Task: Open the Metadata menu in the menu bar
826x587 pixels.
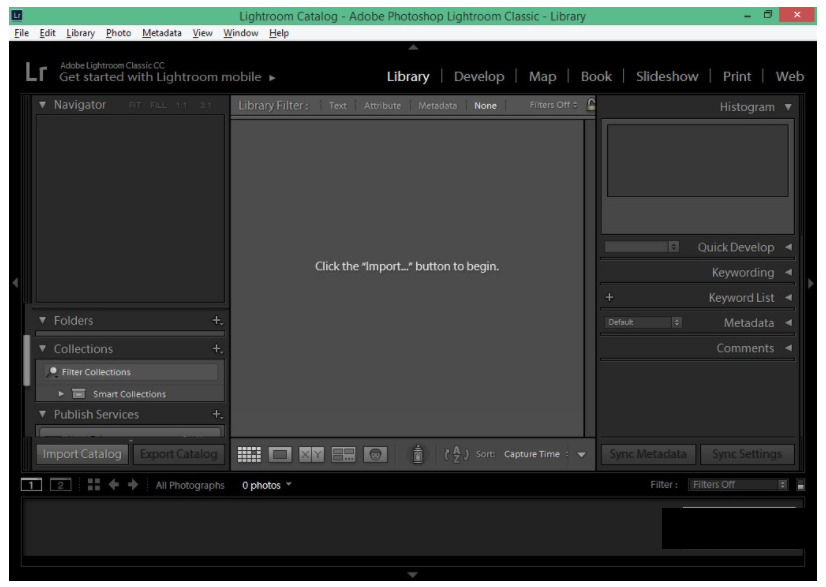Action: (162, 33)
